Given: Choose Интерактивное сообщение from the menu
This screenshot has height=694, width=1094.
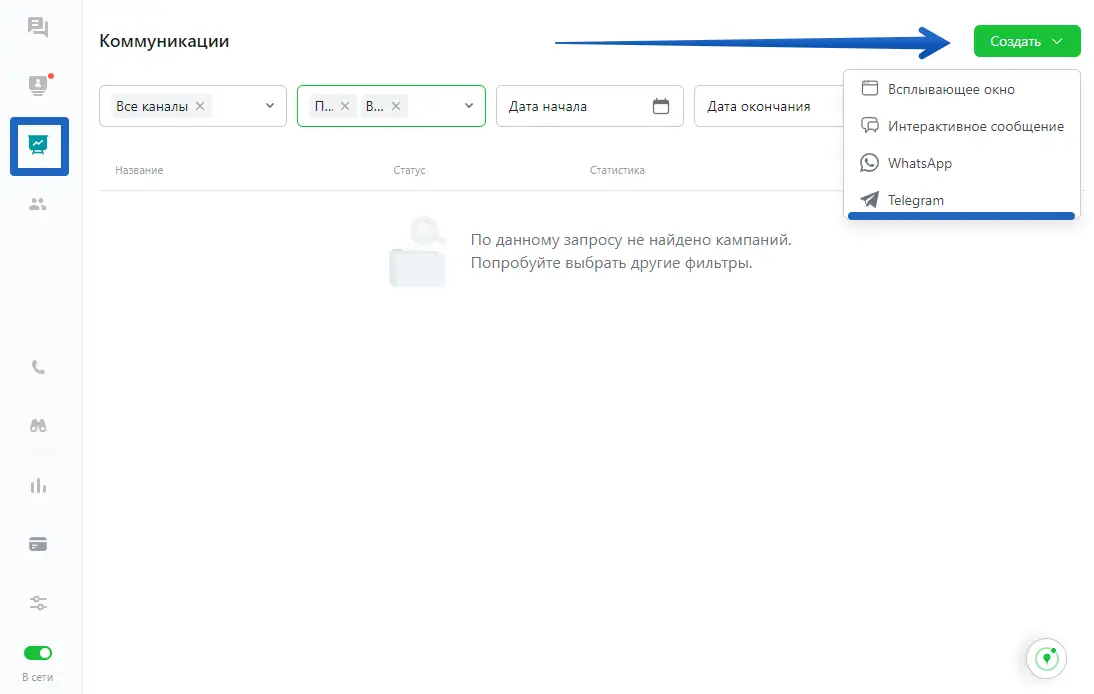Looking at the screenshot, I should (x=961, y=126).
